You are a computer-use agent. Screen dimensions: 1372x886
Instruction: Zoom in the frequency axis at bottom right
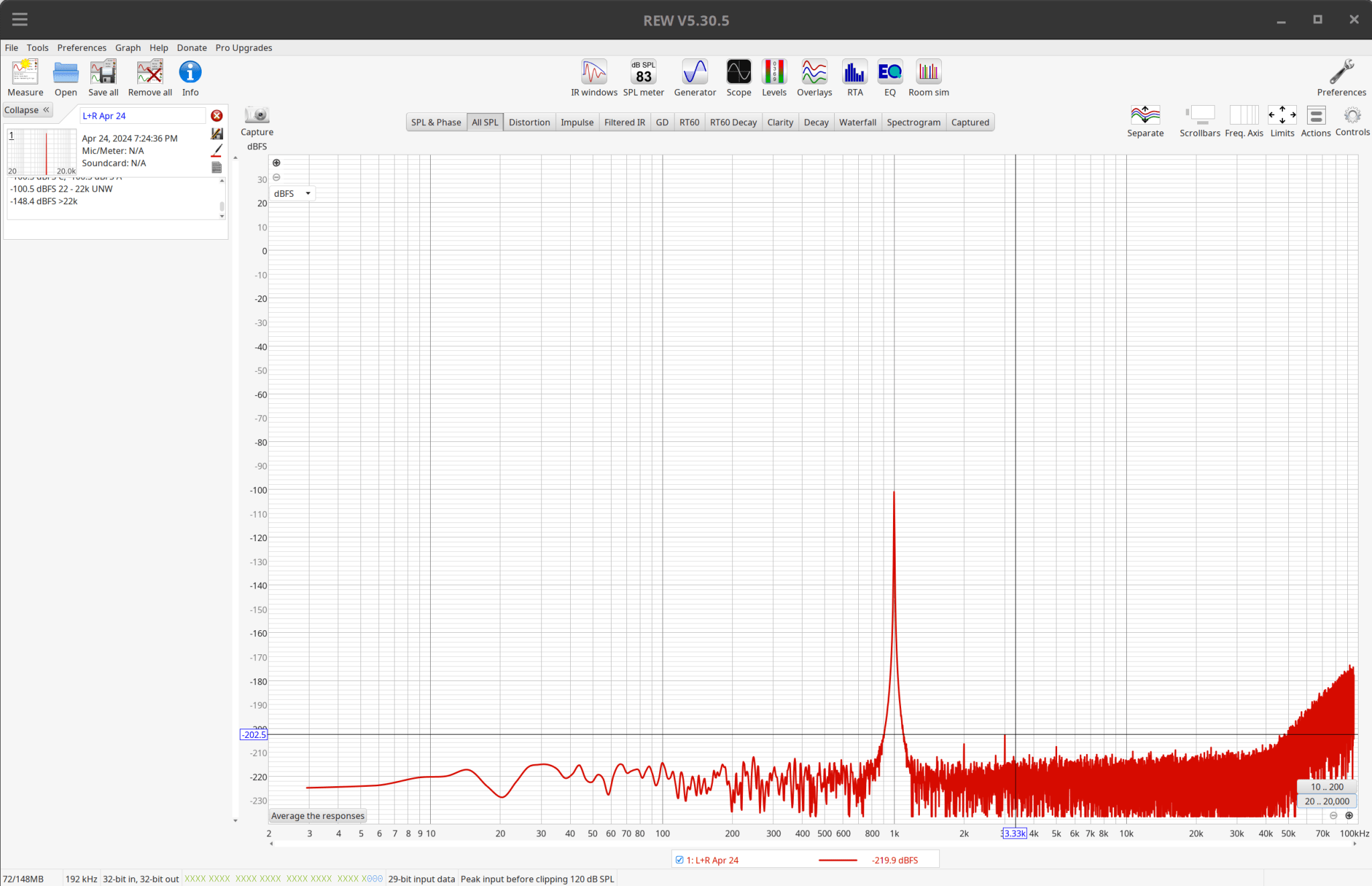(1349, 816)
